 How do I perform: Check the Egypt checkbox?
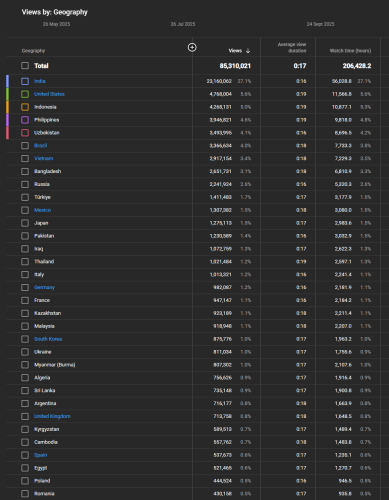(x=25, y=468)
